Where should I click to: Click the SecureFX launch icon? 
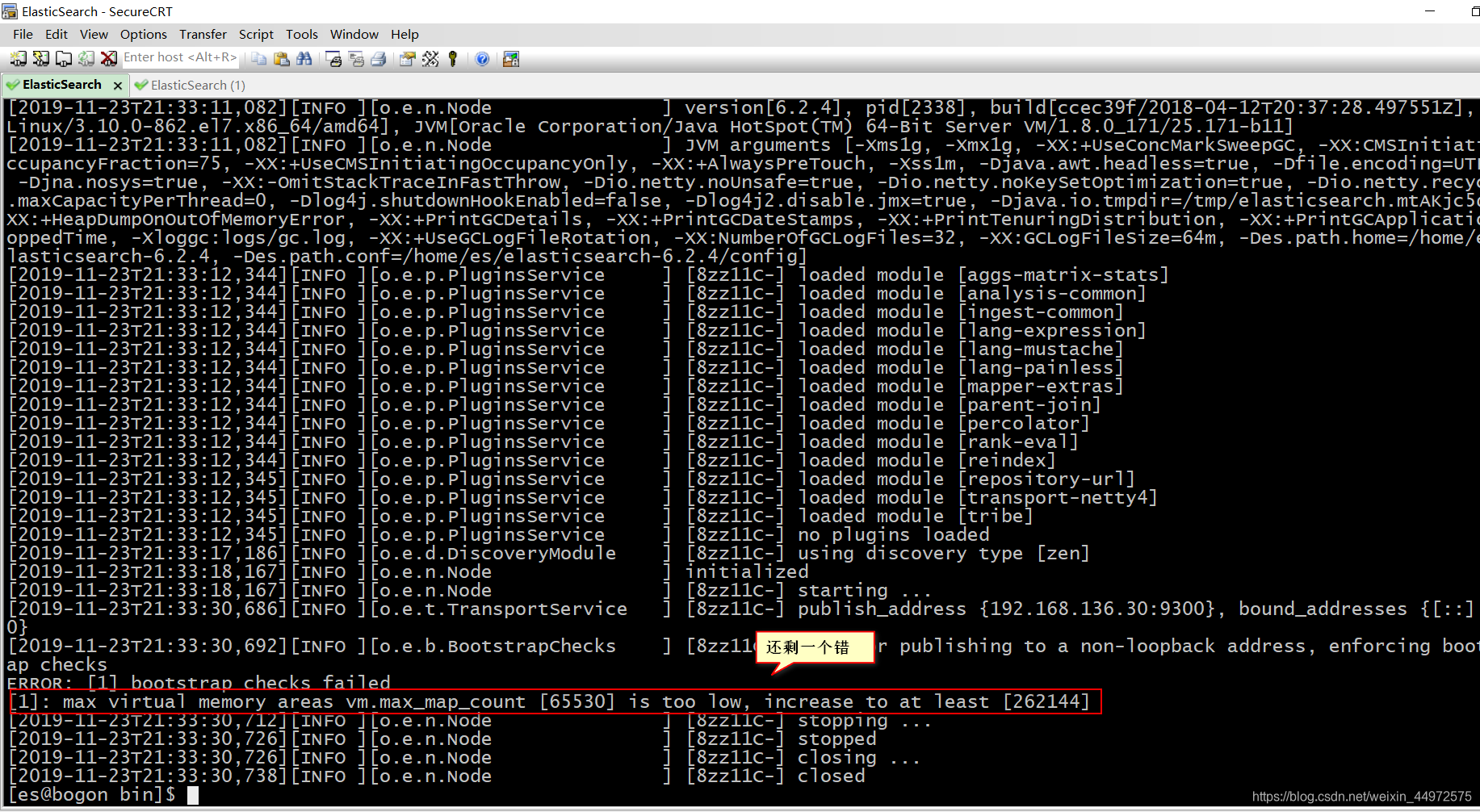click(x=511, y=59)
